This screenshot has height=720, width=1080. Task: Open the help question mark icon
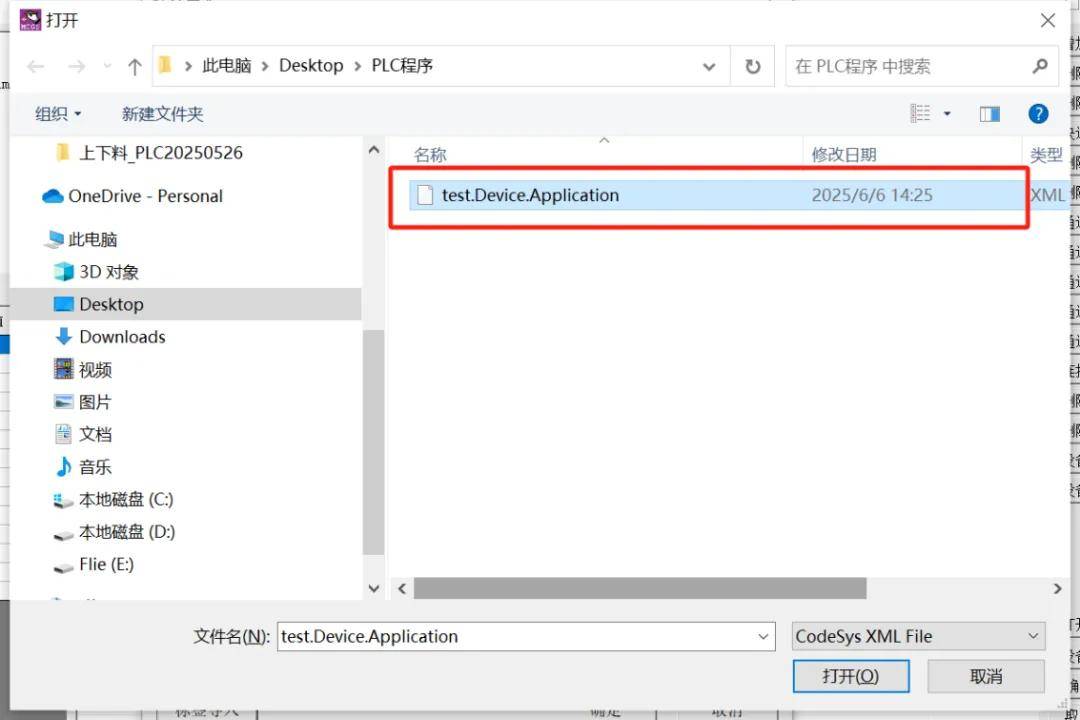[x=1039, y=114]
